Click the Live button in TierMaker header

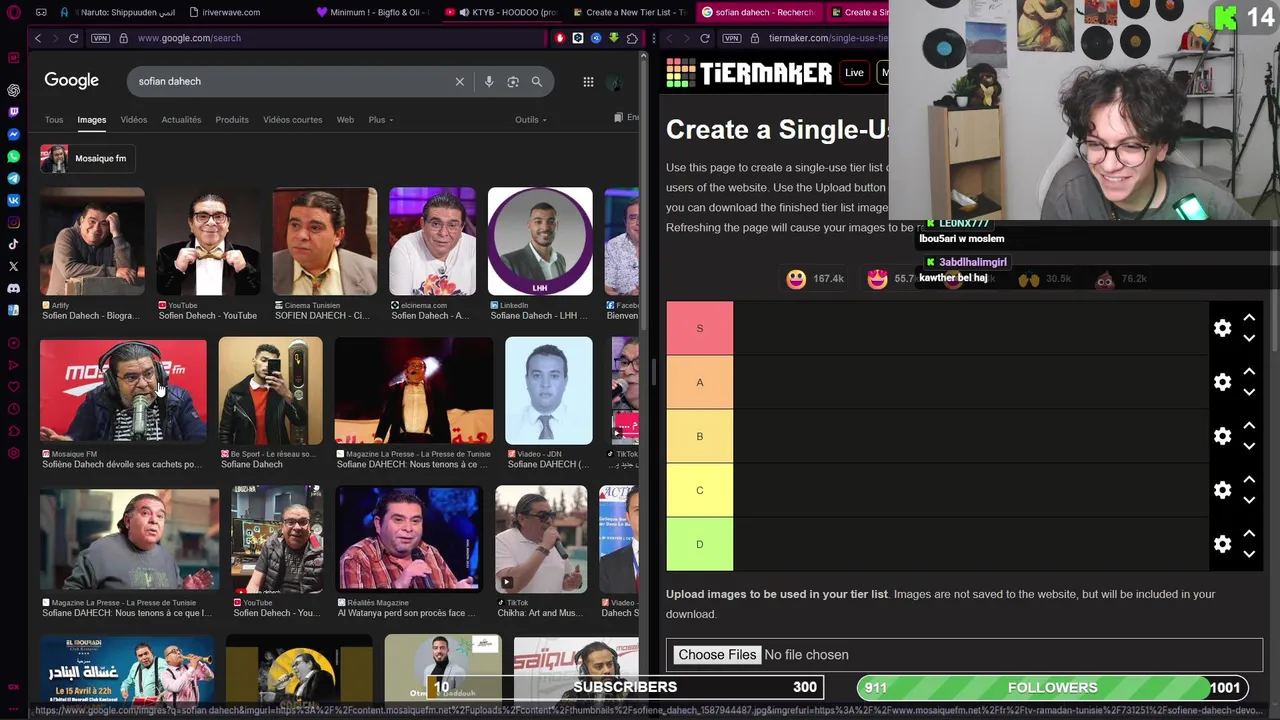pyautogui.click(x=854, y=72)
